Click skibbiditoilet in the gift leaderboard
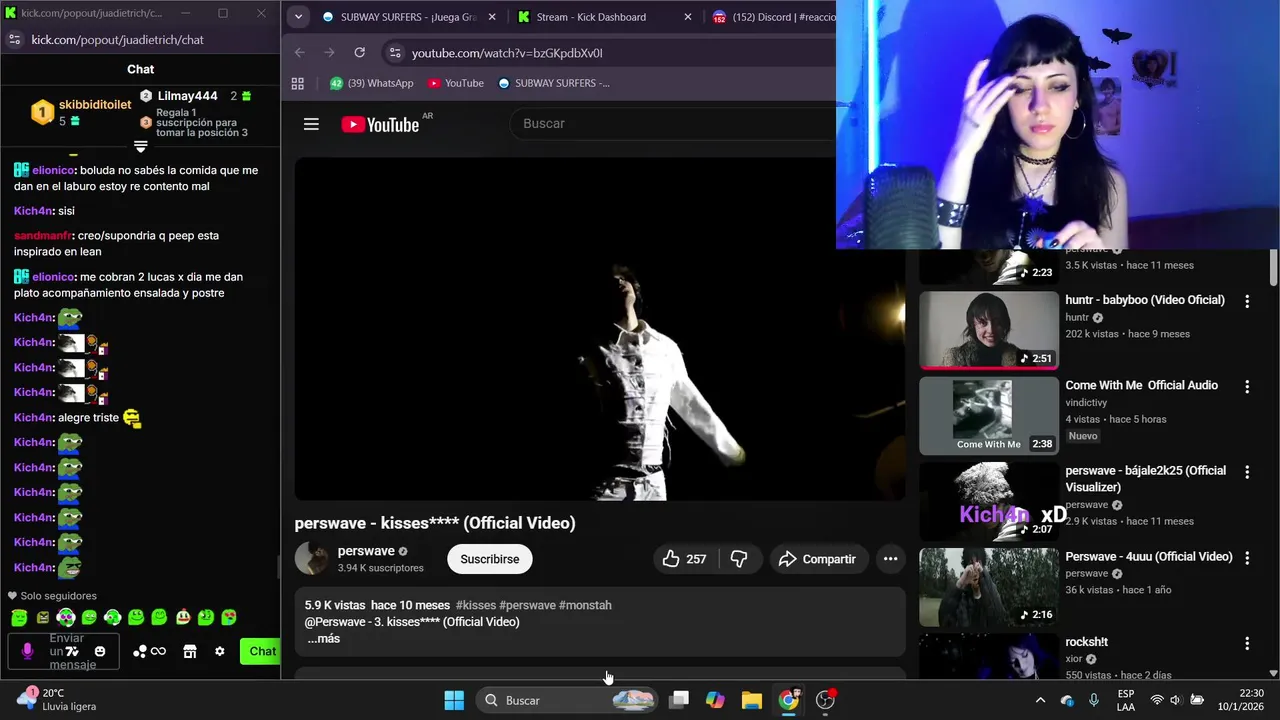This screenshot has width=1280, height=720. (x=95, y=104)
